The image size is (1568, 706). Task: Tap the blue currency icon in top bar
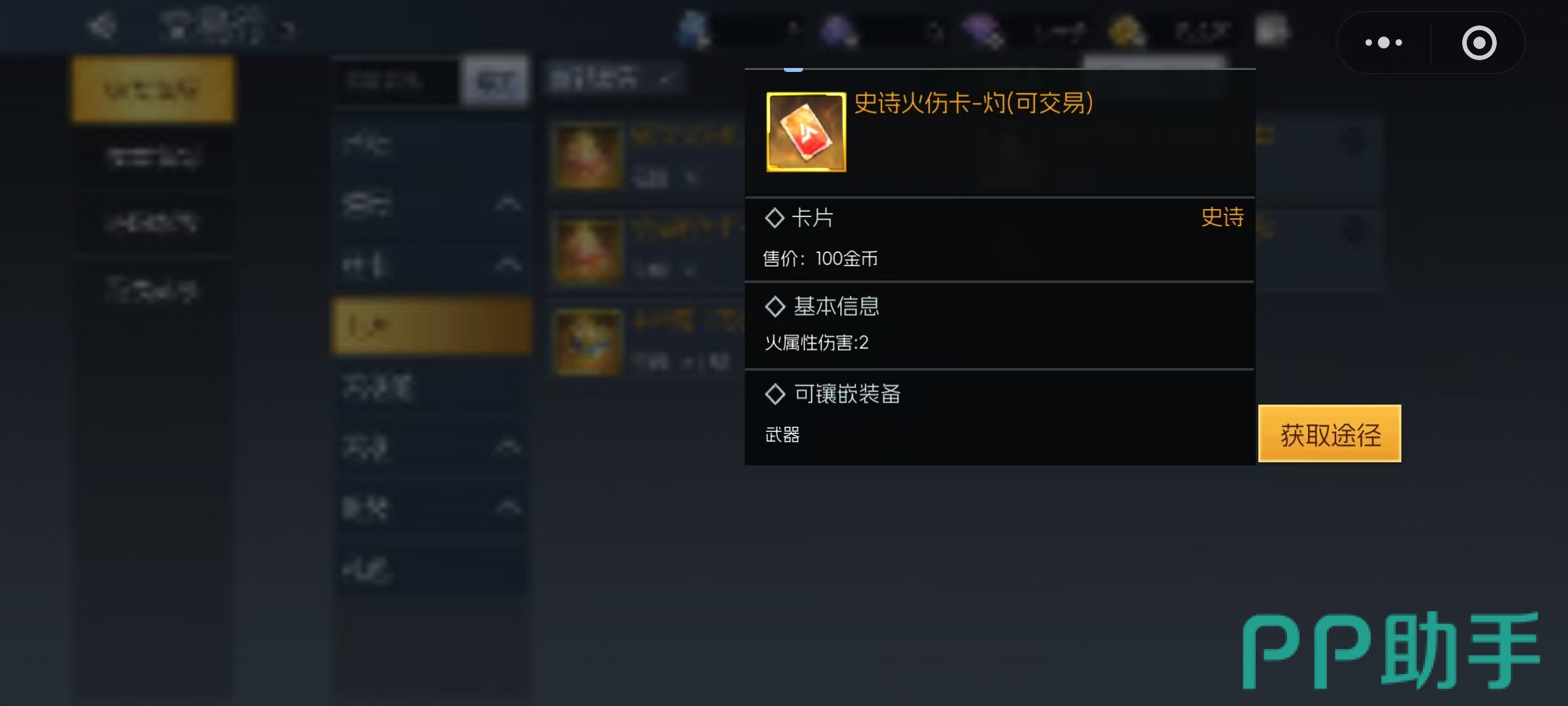pos(694,30)
